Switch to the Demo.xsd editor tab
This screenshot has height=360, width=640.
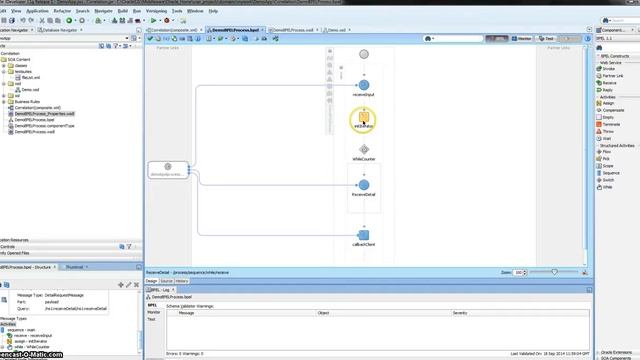tap(337, 30)
